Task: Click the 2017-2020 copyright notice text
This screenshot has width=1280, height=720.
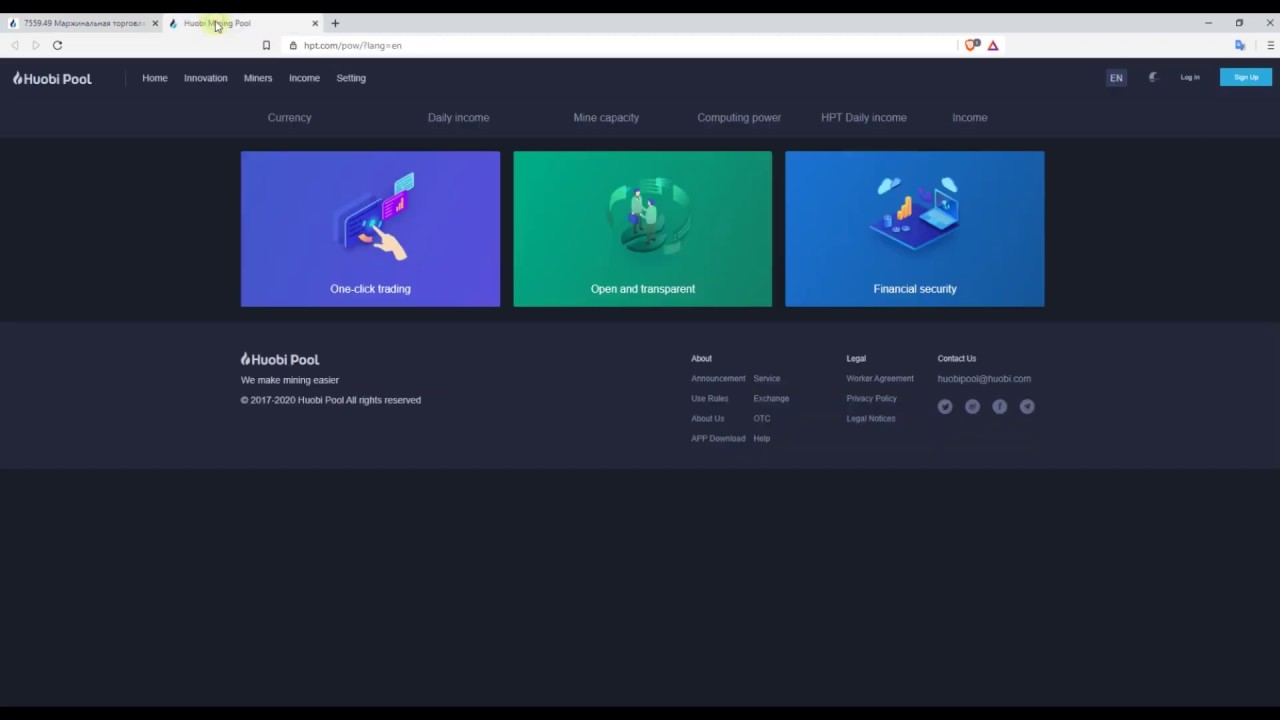Action: click(x=331, y=400)
